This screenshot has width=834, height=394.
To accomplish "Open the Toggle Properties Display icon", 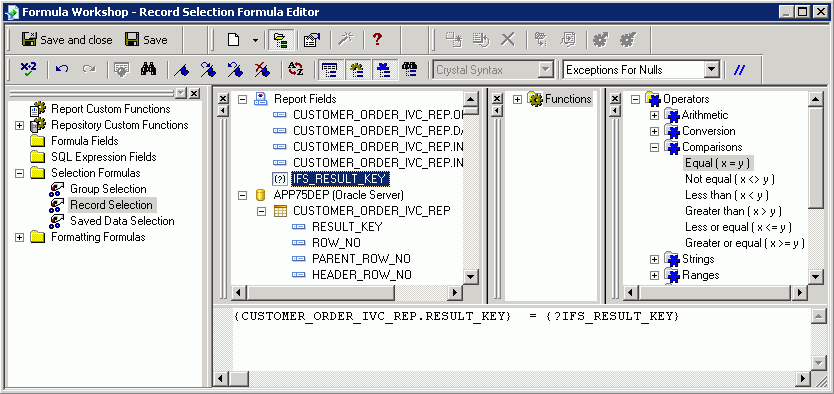I will pyautogui.click(x=311, y=40).
